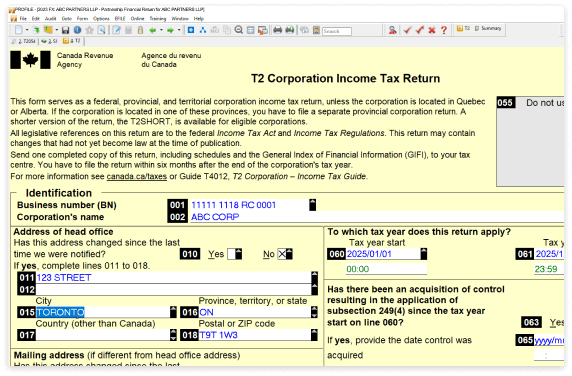
Task: Click the empty address line 012 field
Action: coord(173,290)
